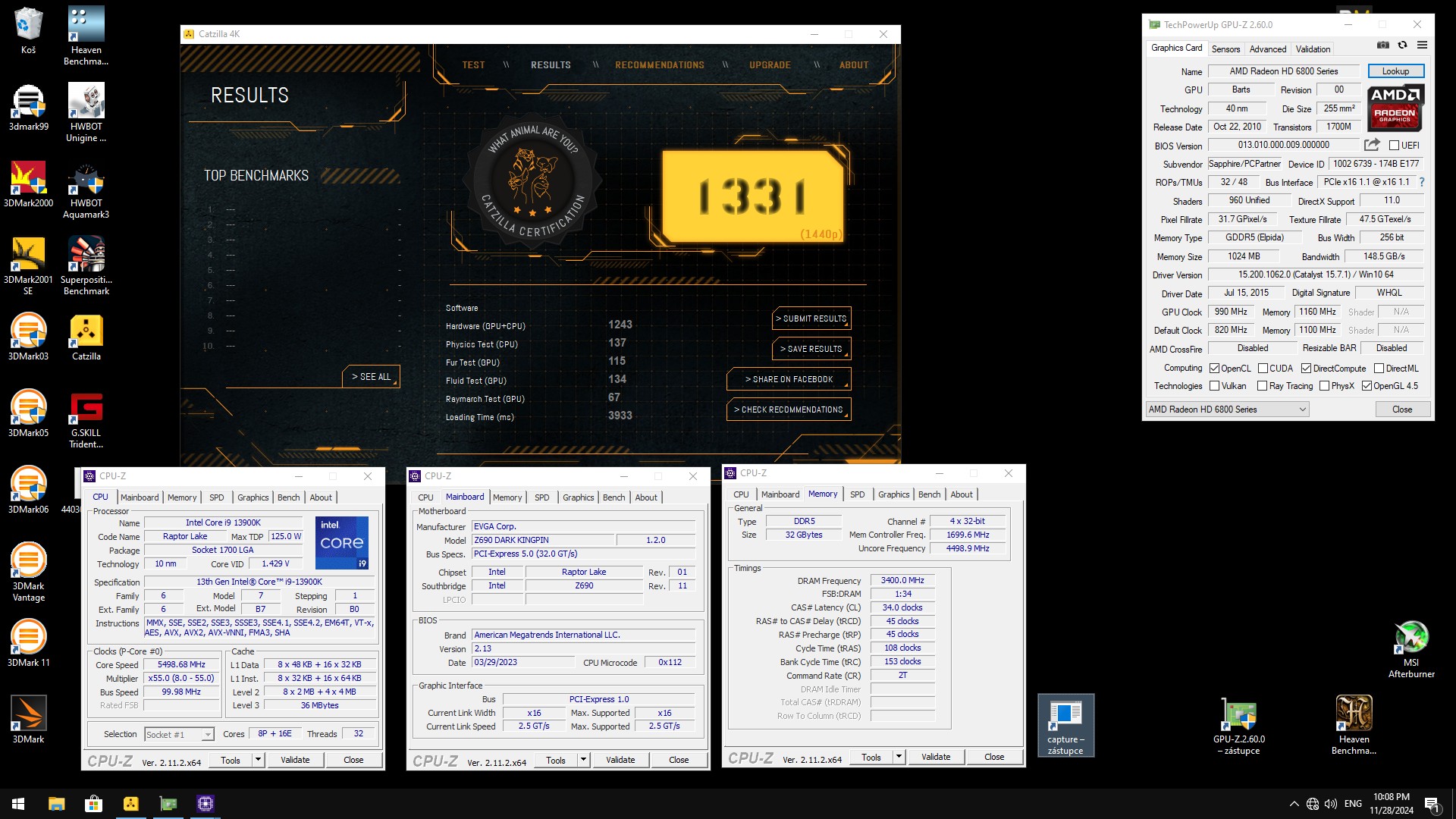
Task: Open notification center icon in taskbar
Action: click(1432, 804)
